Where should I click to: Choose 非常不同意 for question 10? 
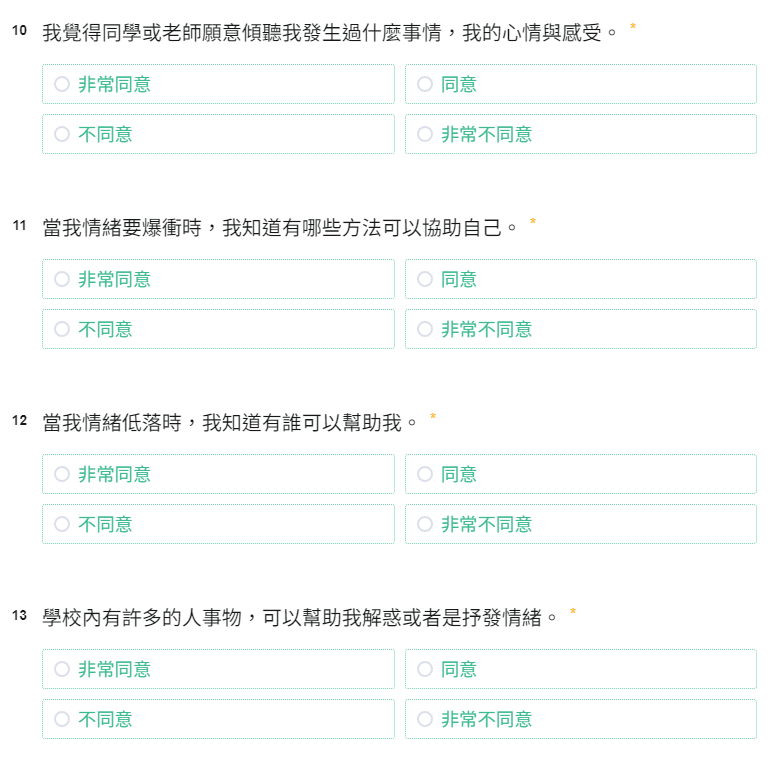pyautogui.click(x=581, y=134)
